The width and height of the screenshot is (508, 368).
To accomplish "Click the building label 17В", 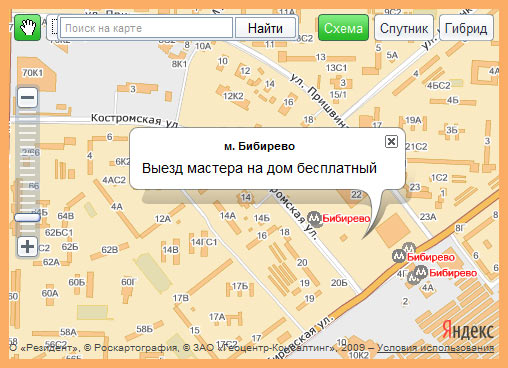I will [x=181, y=298].
